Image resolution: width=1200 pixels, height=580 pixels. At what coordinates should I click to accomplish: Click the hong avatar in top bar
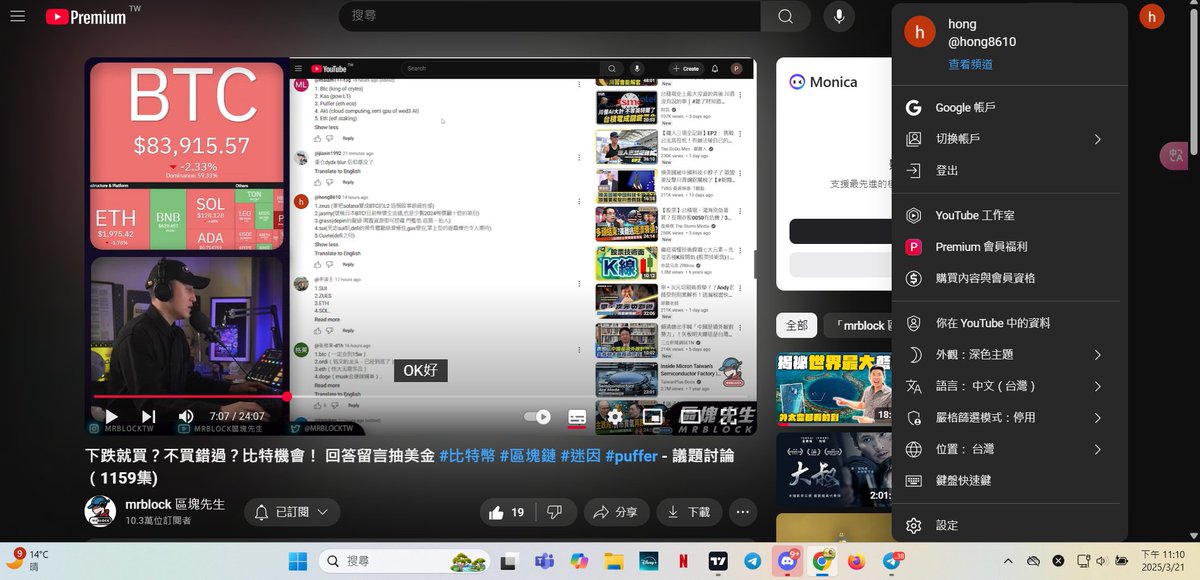tap(1152, 16)
